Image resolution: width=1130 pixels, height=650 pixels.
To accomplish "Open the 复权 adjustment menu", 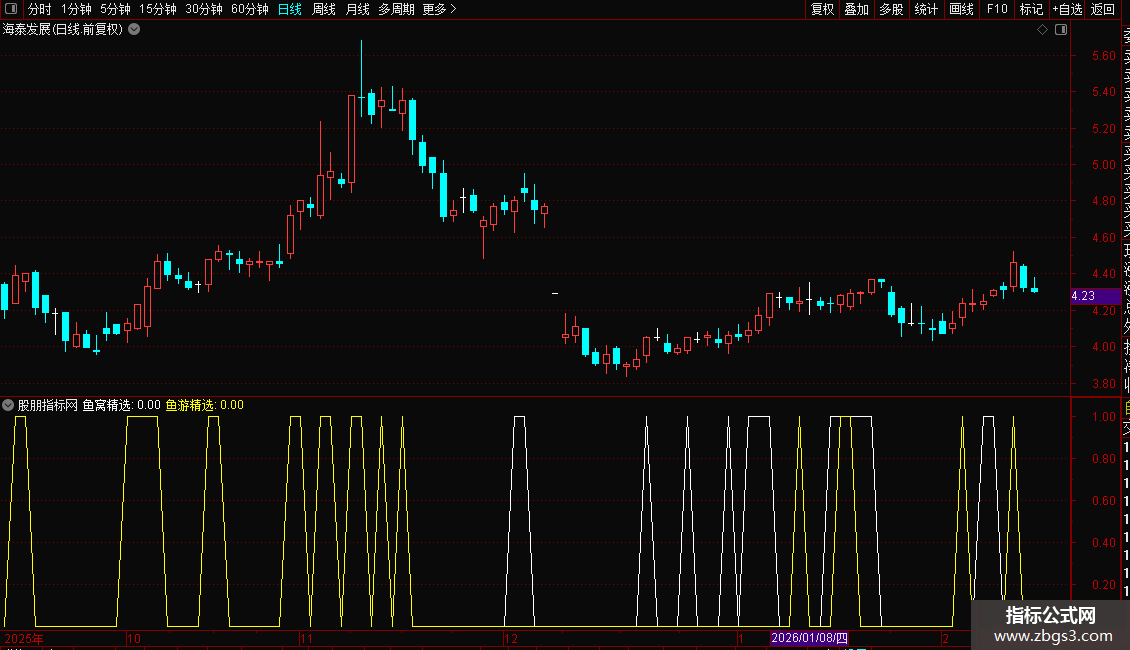I will [822, 9].
